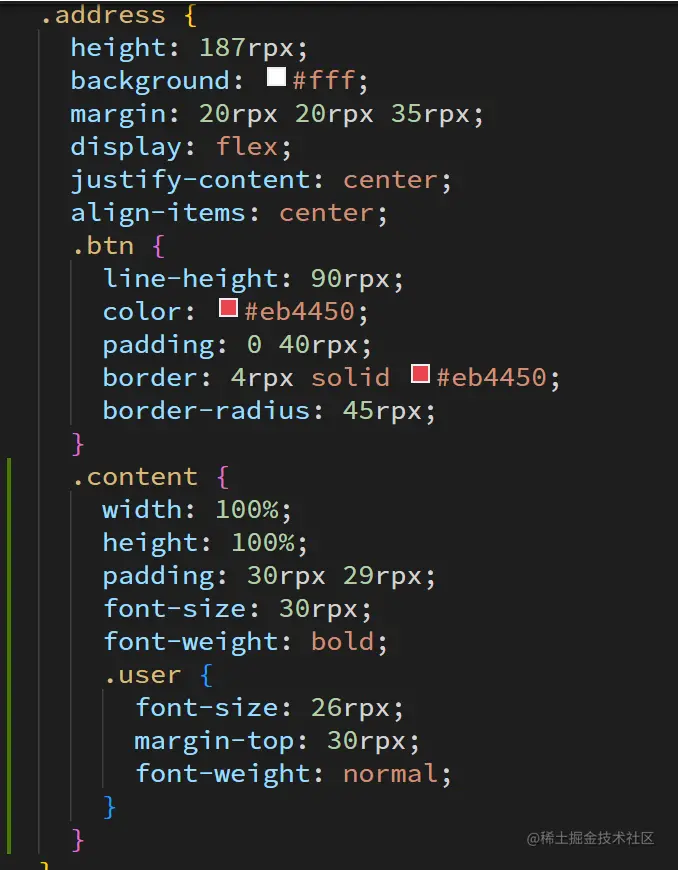Click the 'padding: 0 40rpx;' line
This screenshot has width=678, height=870.
click(237, 345)
